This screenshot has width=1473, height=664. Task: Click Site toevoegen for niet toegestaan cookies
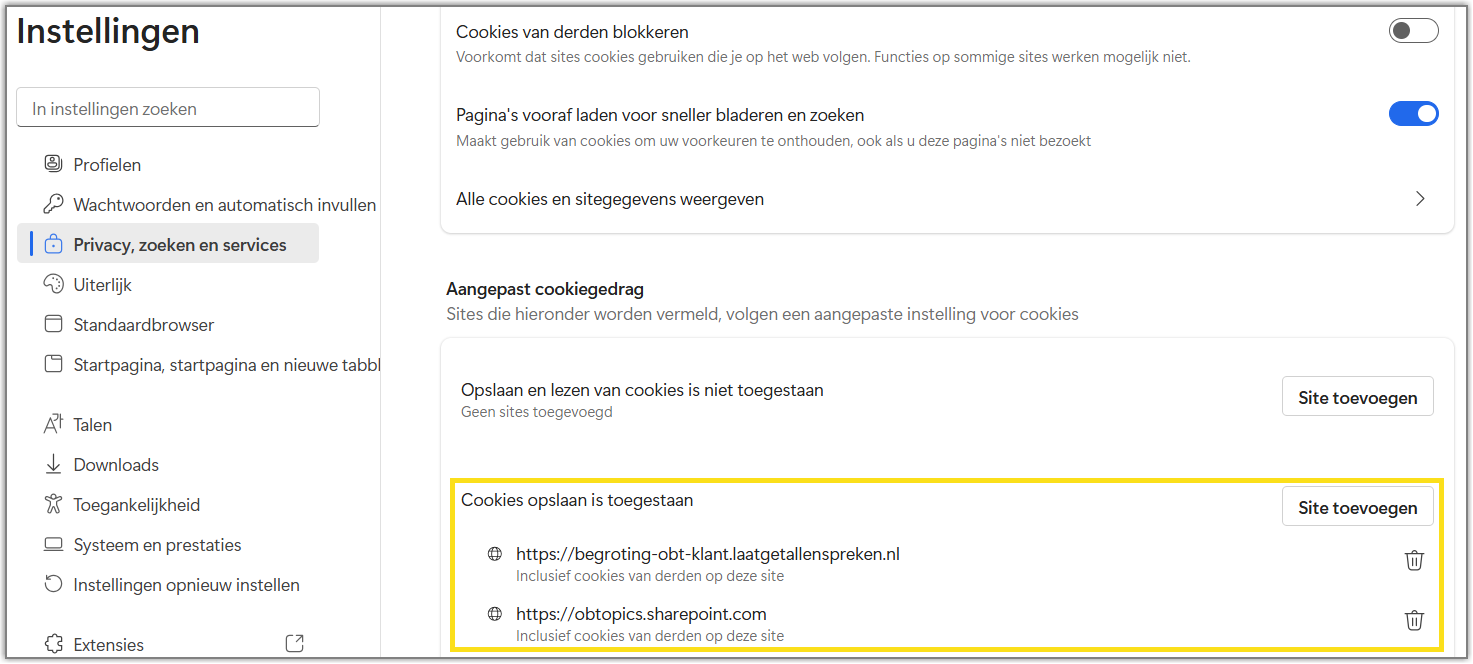coord(1357,397)
